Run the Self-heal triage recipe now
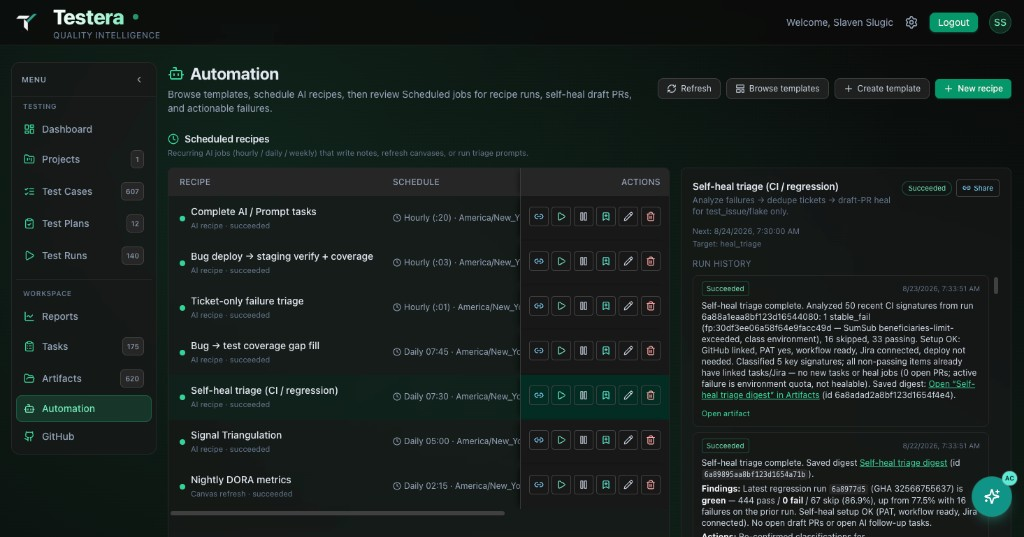Viewport: 1024px width, 537px height. (x=561, y=395)
